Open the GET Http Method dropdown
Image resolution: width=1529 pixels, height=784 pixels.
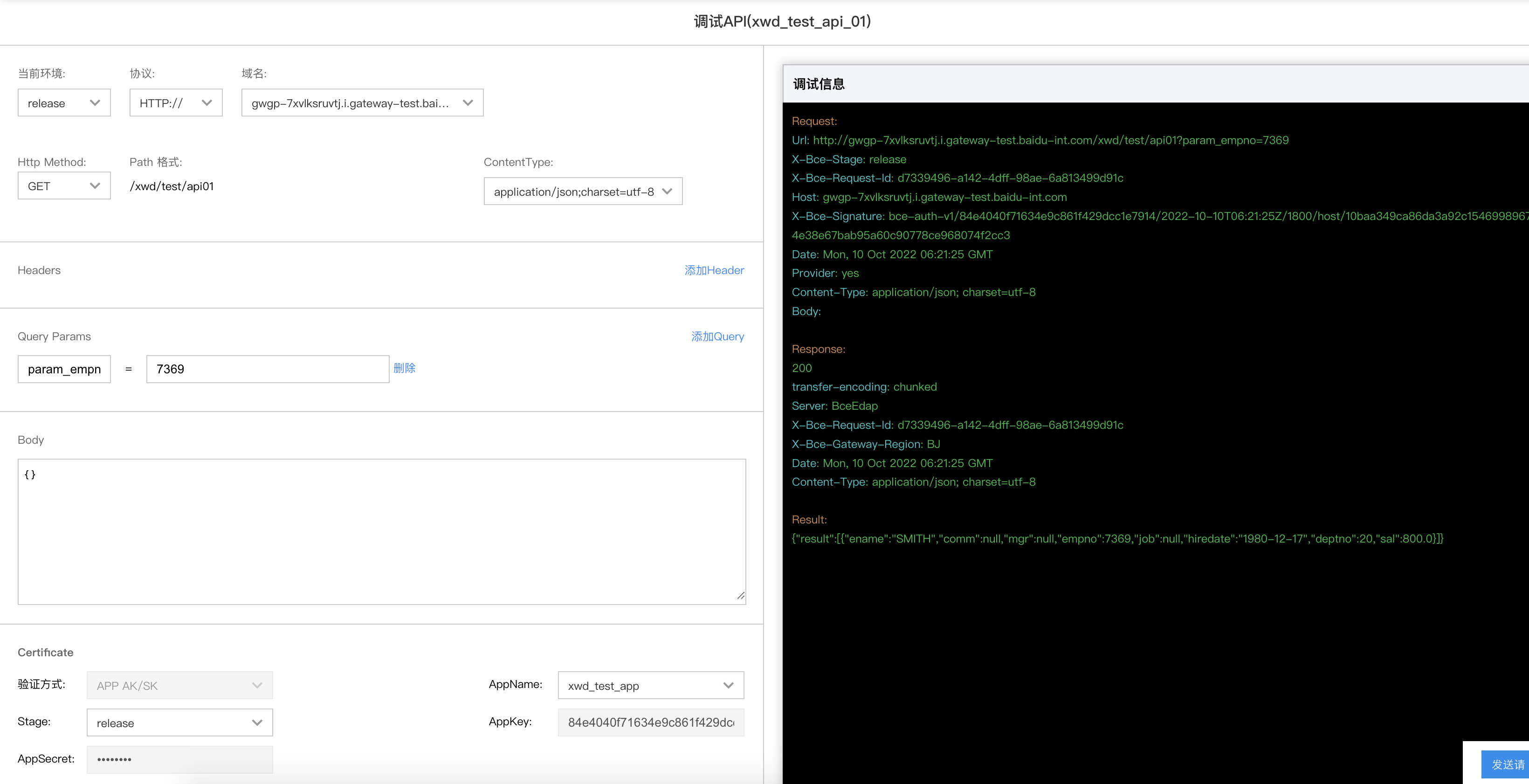(64, 186)
